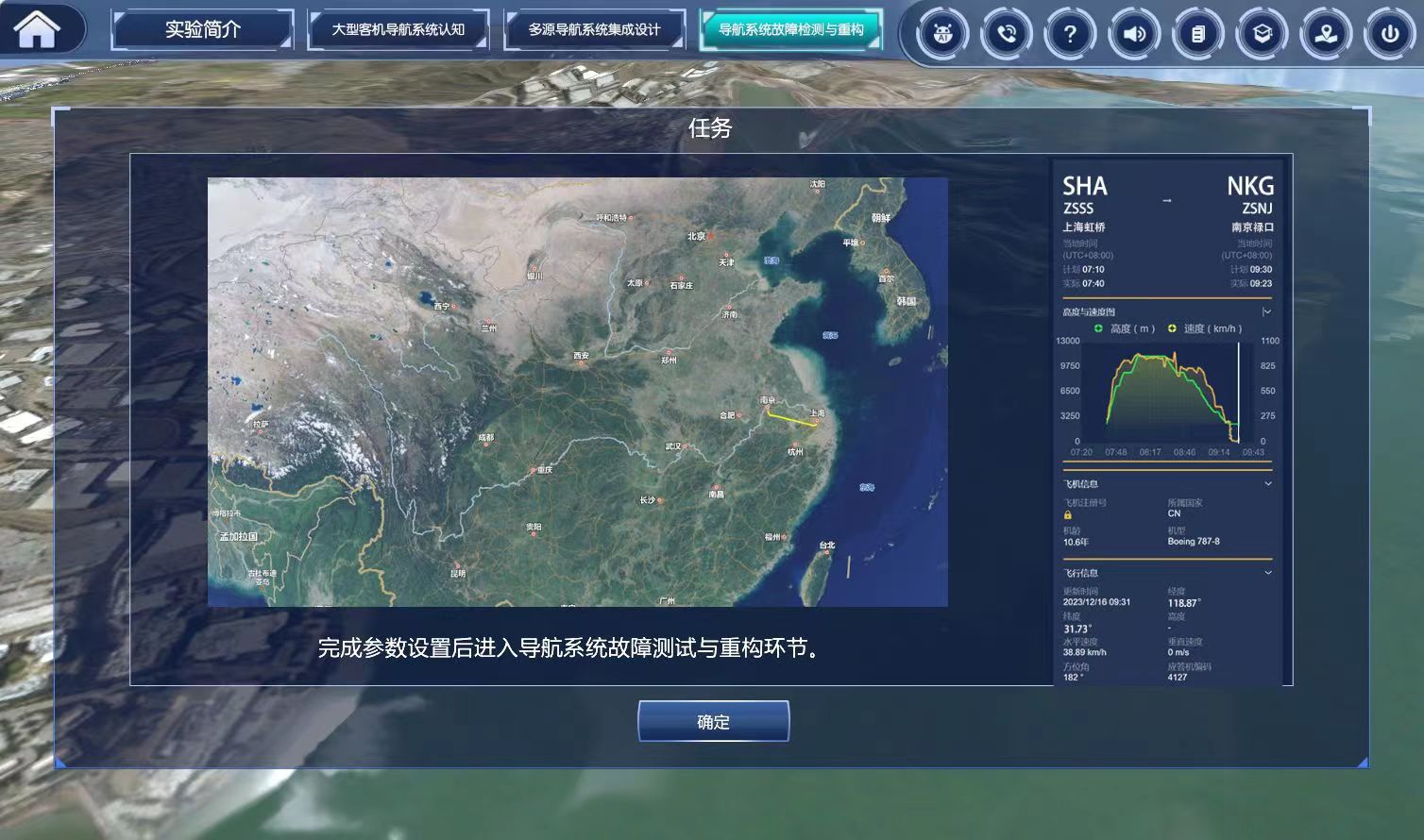Screen dimensions: 1424x840
Task: Collapse the 高度与速度图 chart section
Action: 1266,311
